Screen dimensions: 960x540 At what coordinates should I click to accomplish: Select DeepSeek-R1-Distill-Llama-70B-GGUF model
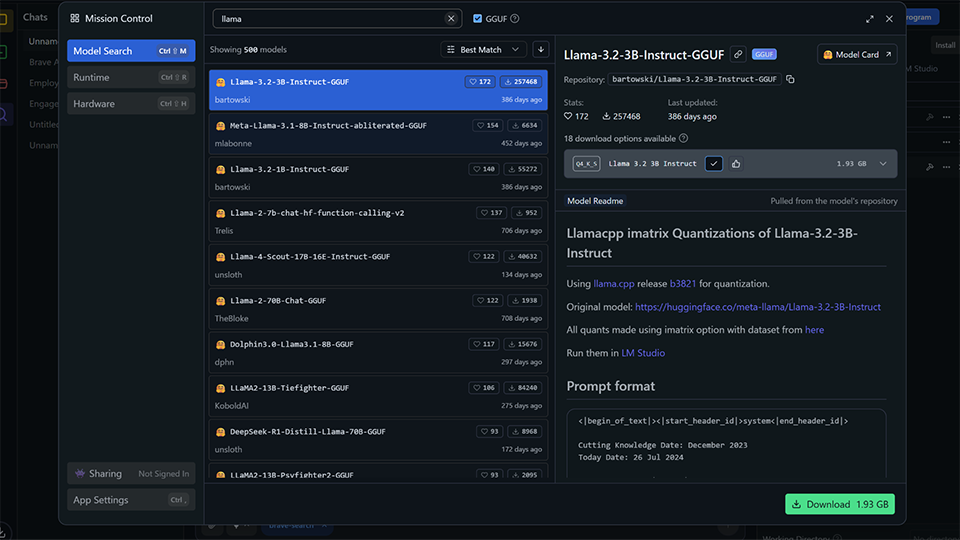click(378, 440)
